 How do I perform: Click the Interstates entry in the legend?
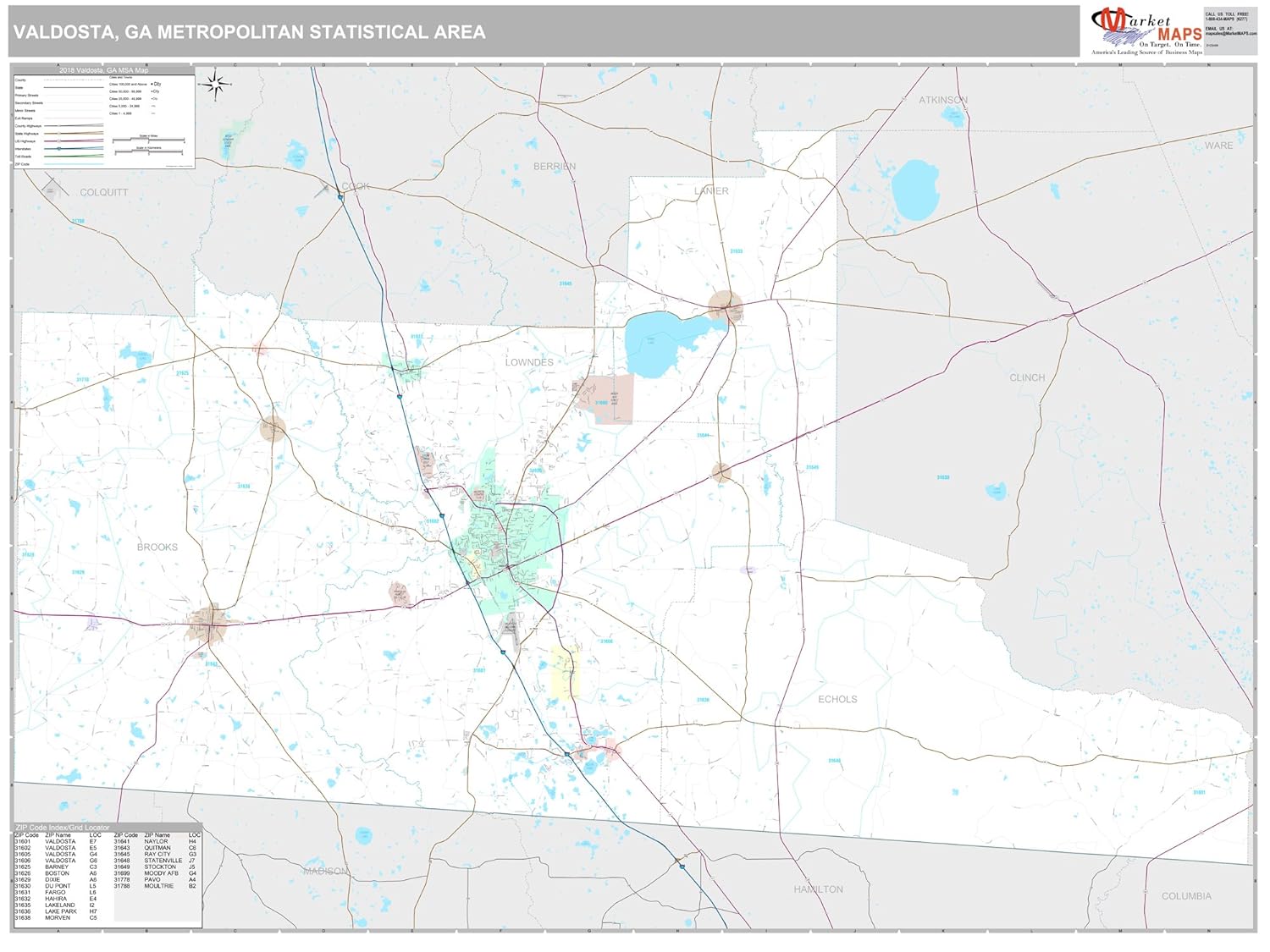coord(59,149)
